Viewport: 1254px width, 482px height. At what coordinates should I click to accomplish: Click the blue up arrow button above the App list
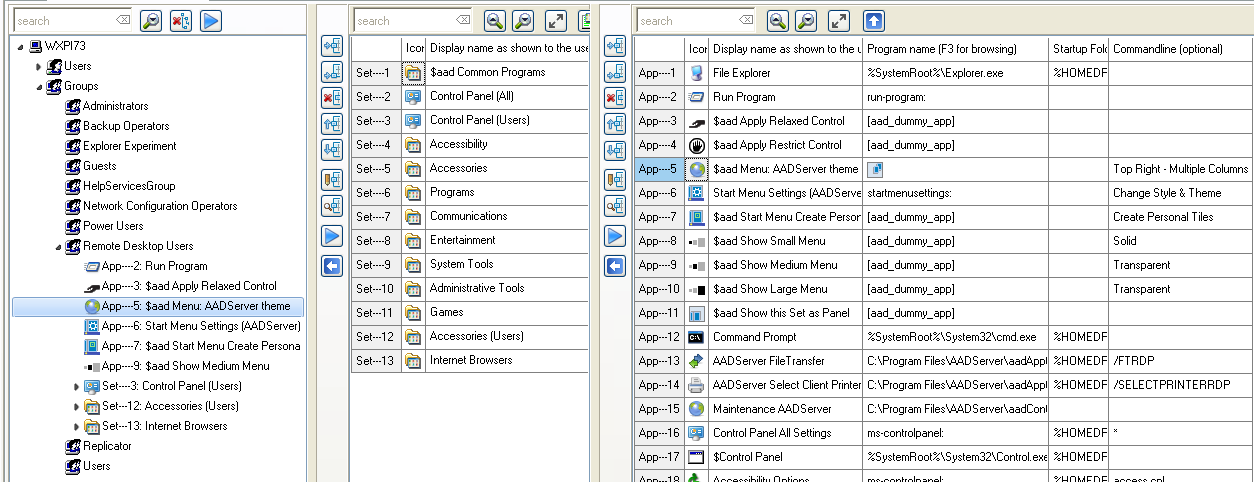coord(873,20)
